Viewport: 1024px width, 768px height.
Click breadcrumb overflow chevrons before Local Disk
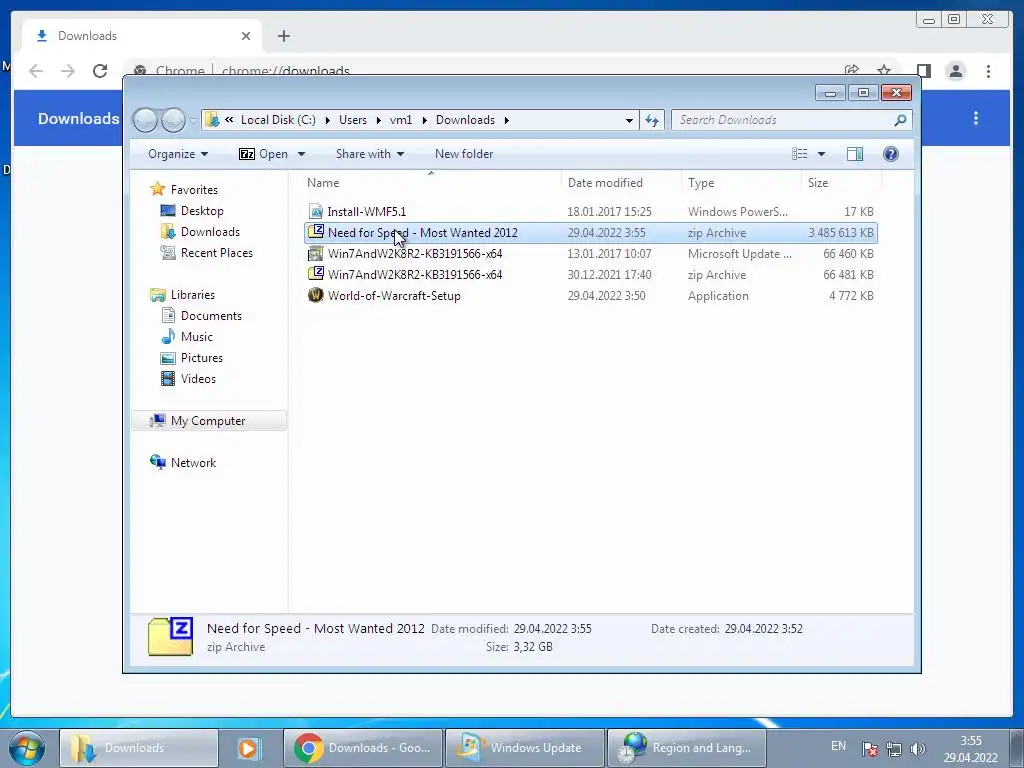229,120
